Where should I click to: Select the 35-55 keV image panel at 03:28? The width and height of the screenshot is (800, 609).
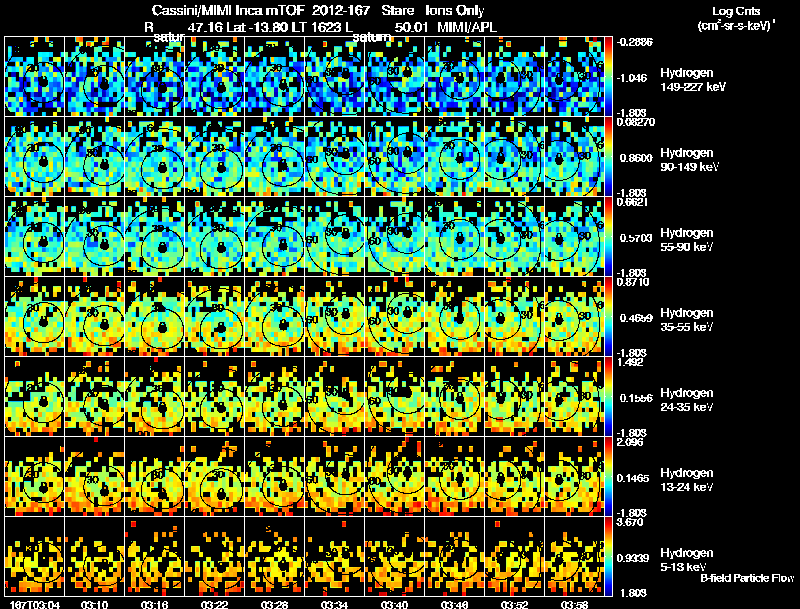tap(274, 317)
